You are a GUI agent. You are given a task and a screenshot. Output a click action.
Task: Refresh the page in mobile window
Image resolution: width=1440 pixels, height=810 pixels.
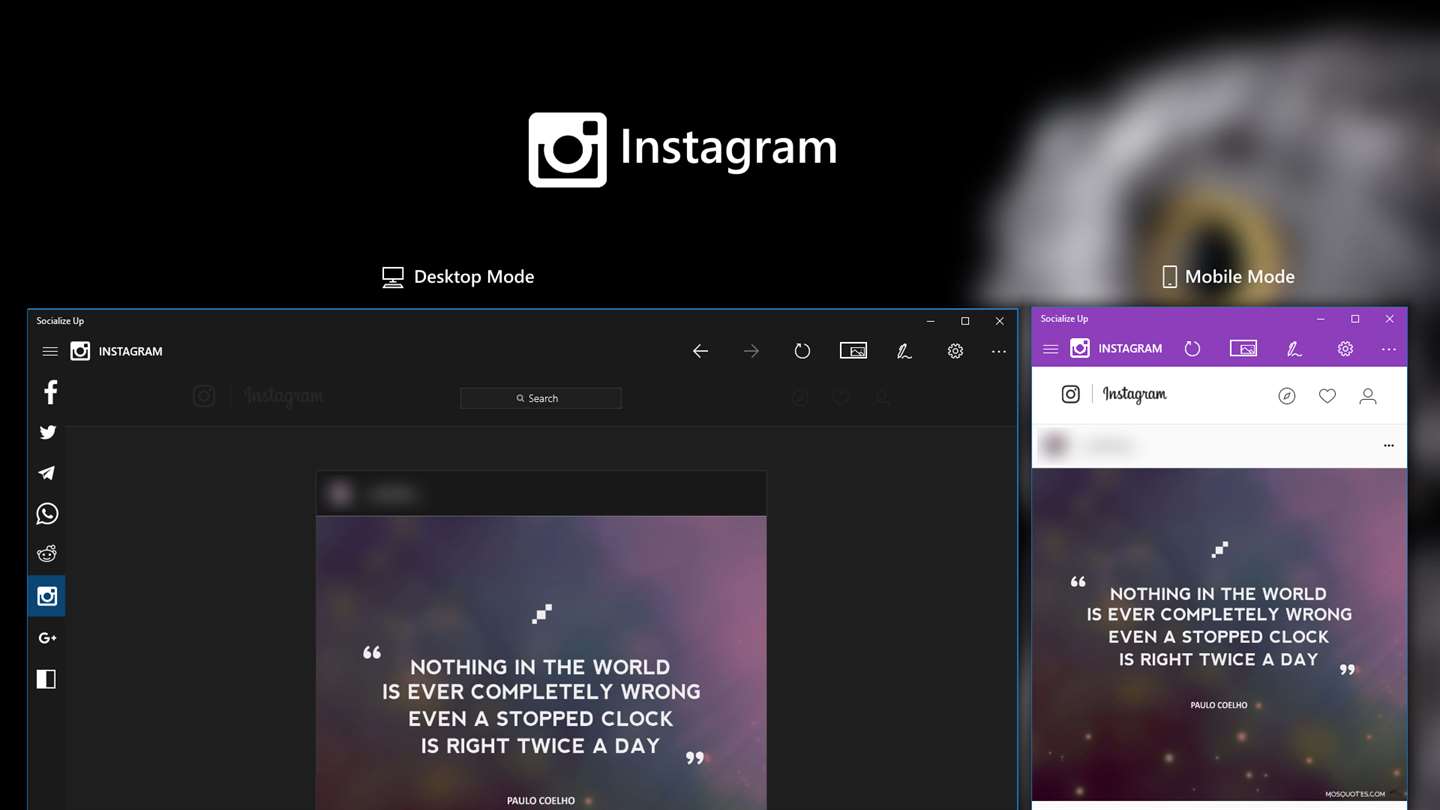point(1192,349)
